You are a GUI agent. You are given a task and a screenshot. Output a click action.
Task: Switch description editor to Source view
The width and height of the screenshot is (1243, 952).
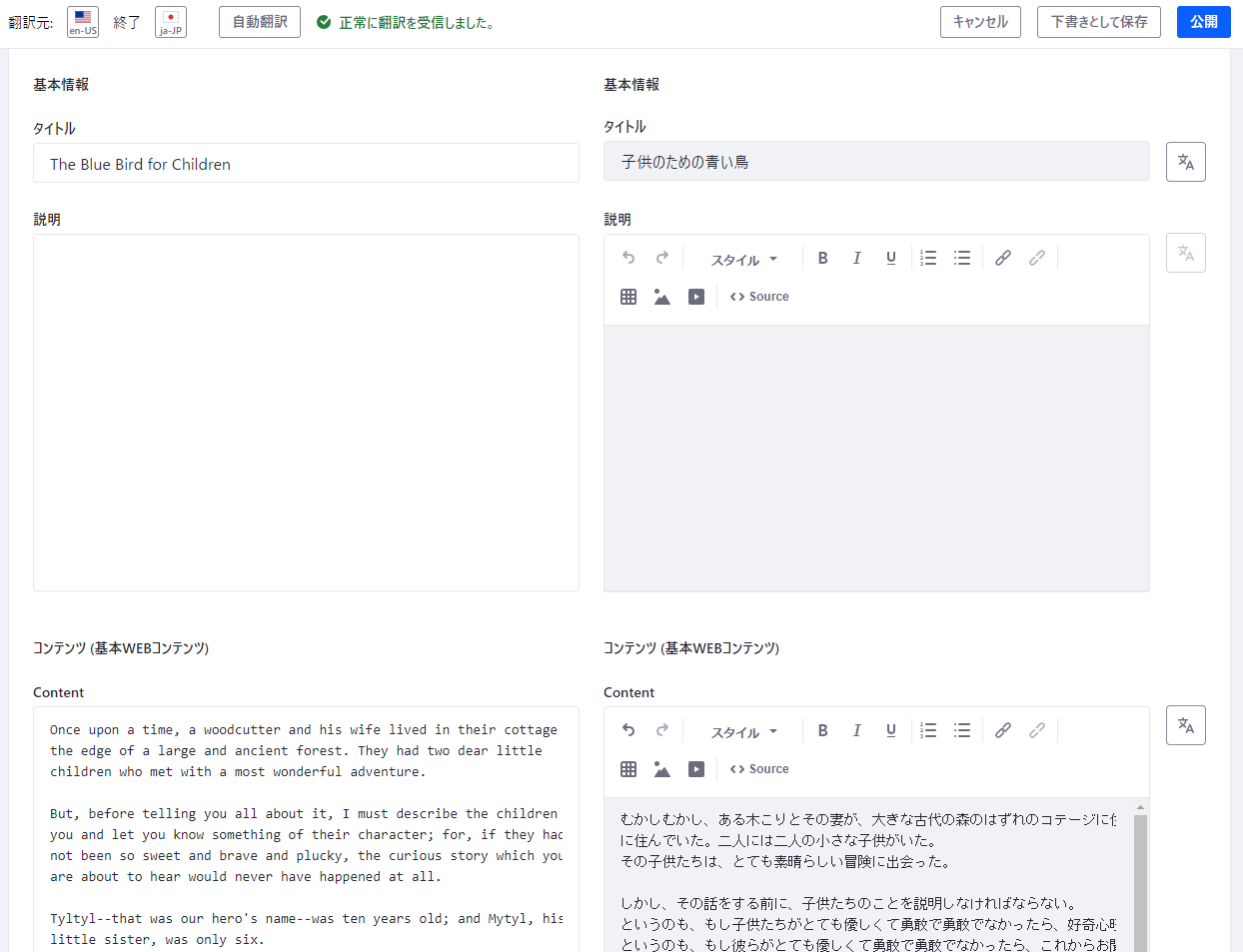point(759,297)
